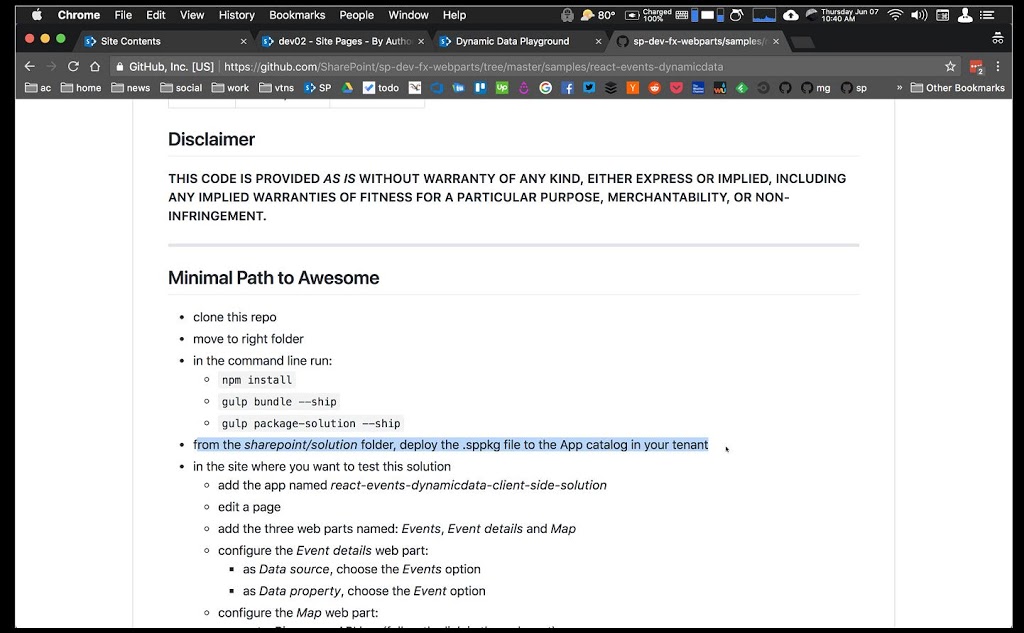The width and height of the screenshot is (1024, 633).
Task: Open the weather 80° menu bar item
Action: point(598,14)
